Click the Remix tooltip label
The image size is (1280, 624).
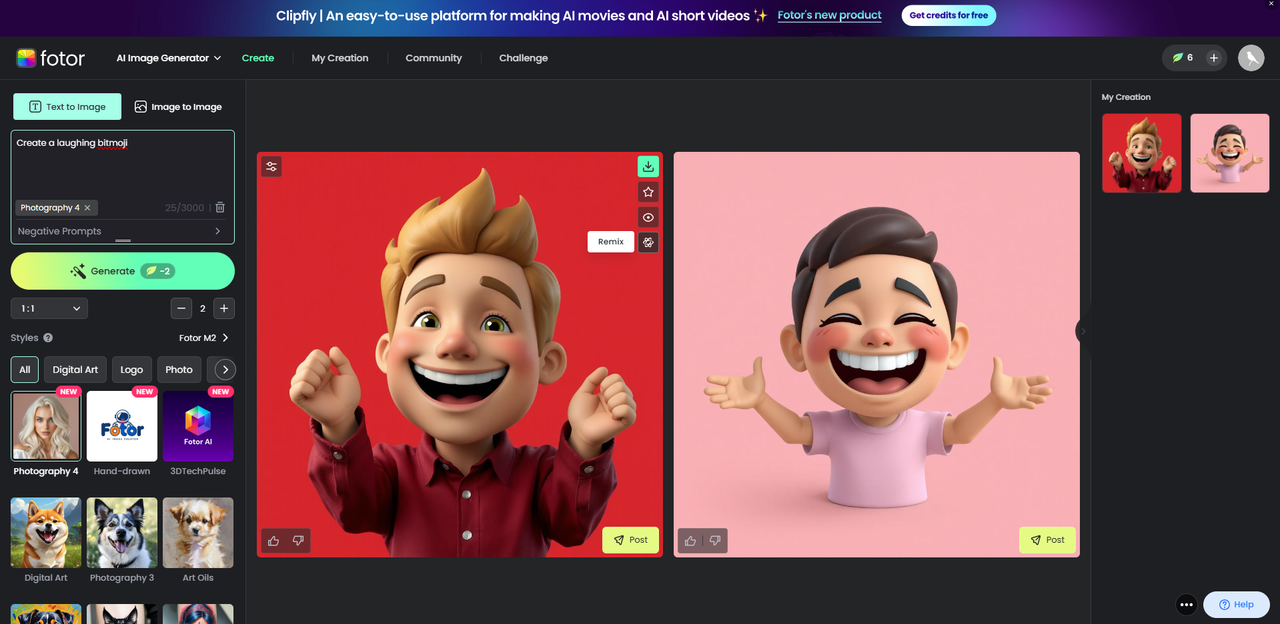[611, 242]
